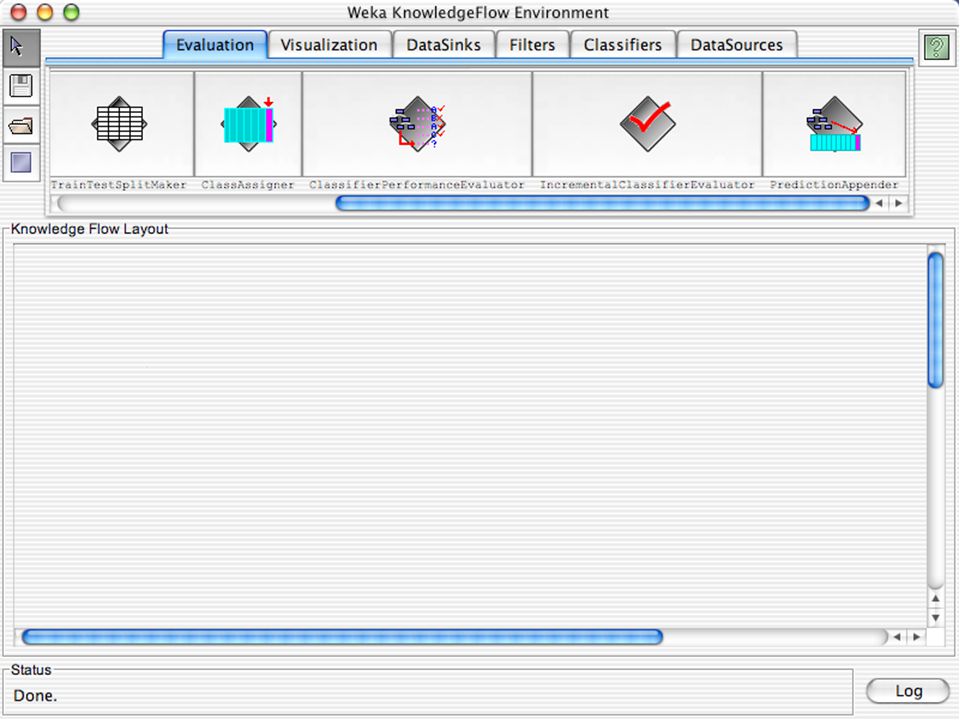
Task: Go to the DataSinks tab
Action: point(444,45)
